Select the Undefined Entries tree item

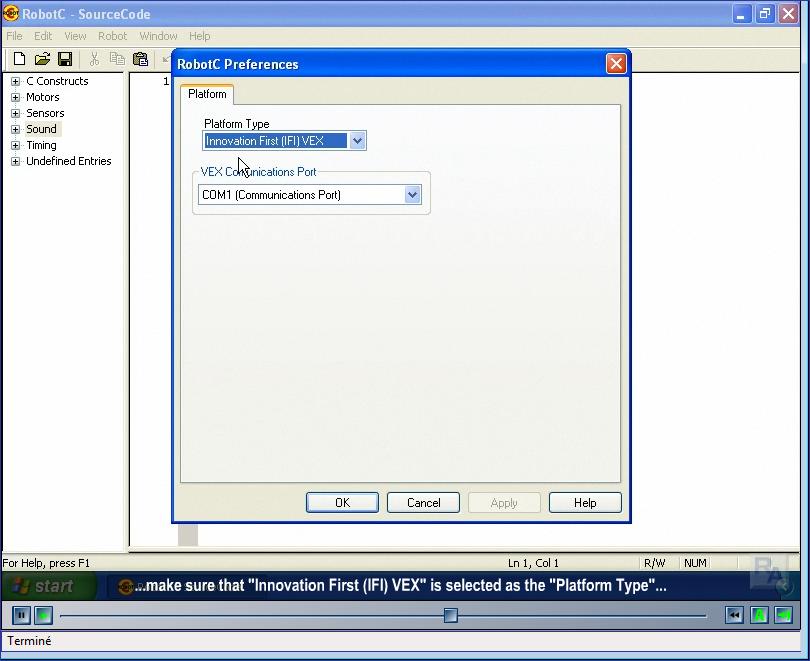click(x=69, y=161)
